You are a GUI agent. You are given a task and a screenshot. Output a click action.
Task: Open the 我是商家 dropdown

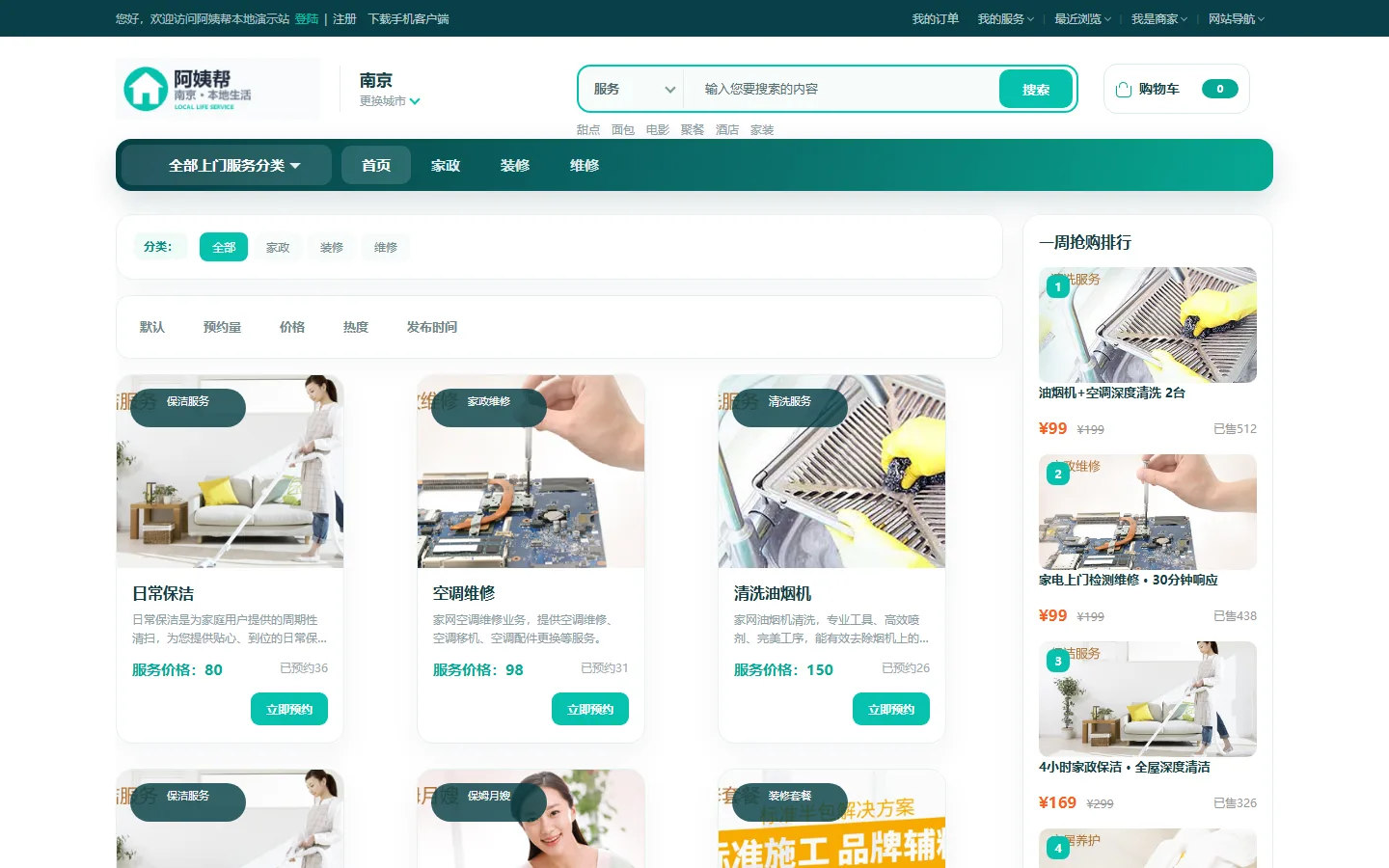point(1159,18)
